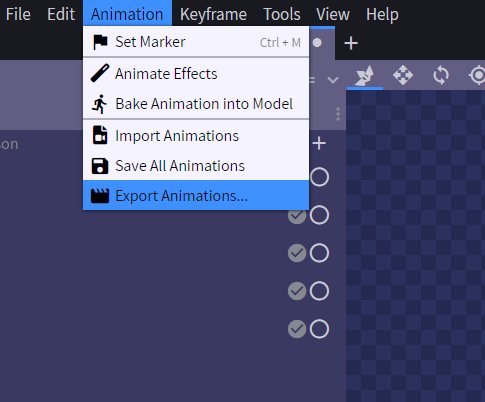Image resolution: width=485 pixels, height=402 pixels.
Task: Click the Animate Effects pencil icon
Action: point(100,73)
